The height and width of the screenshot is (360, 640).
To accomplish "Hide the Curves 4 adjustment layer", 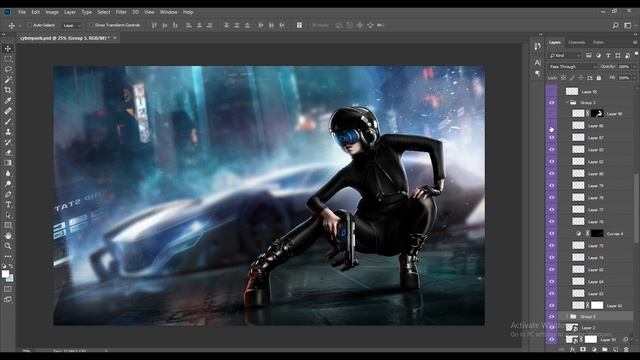I will pyautogui.click(x=551, y=233).
